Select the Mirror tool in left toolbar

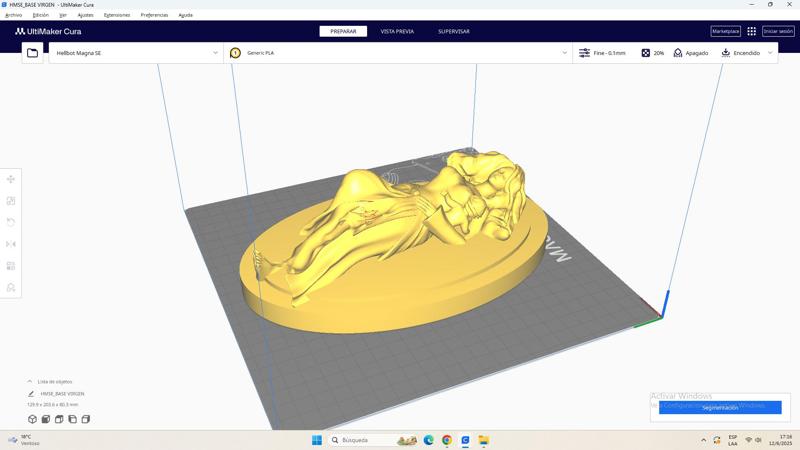click(11, 244)
